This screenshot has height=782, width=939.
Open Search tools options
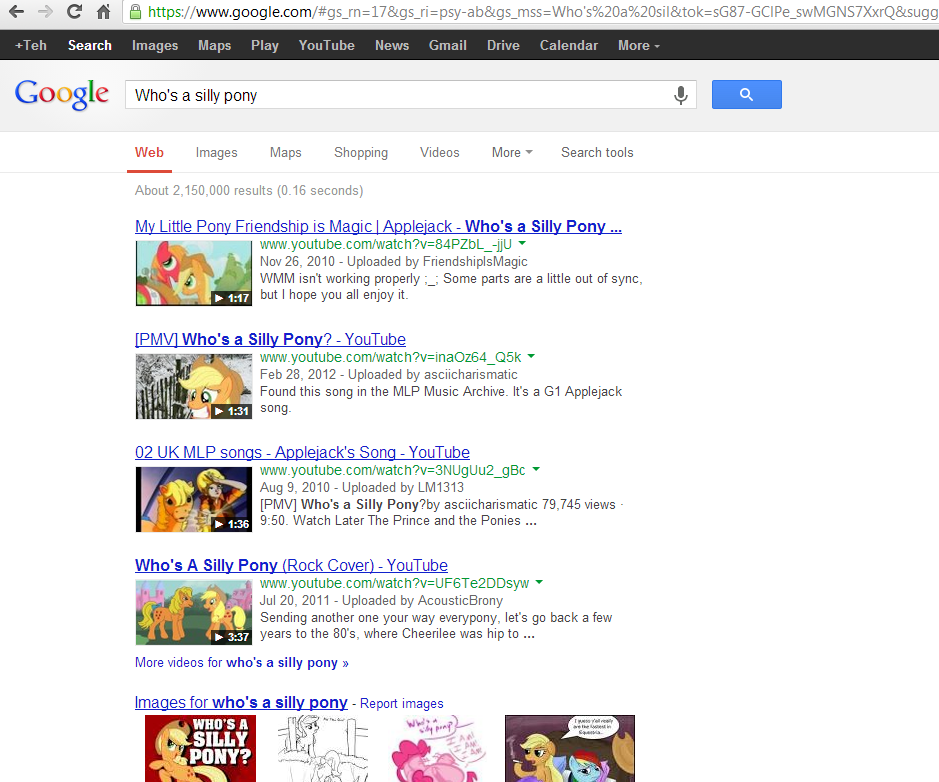pos(597,153)
